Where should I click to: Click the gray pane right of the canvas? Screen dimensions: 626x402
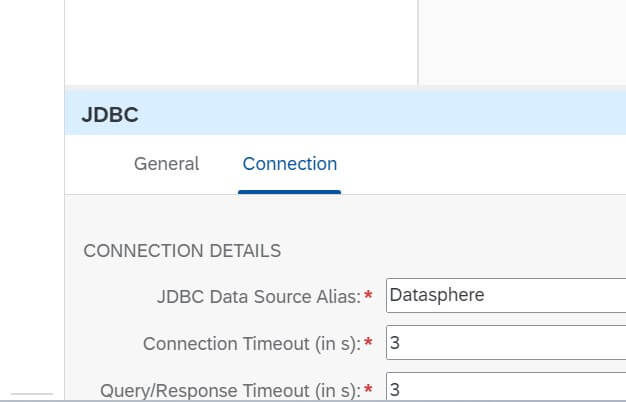click(x=522, y=42)
